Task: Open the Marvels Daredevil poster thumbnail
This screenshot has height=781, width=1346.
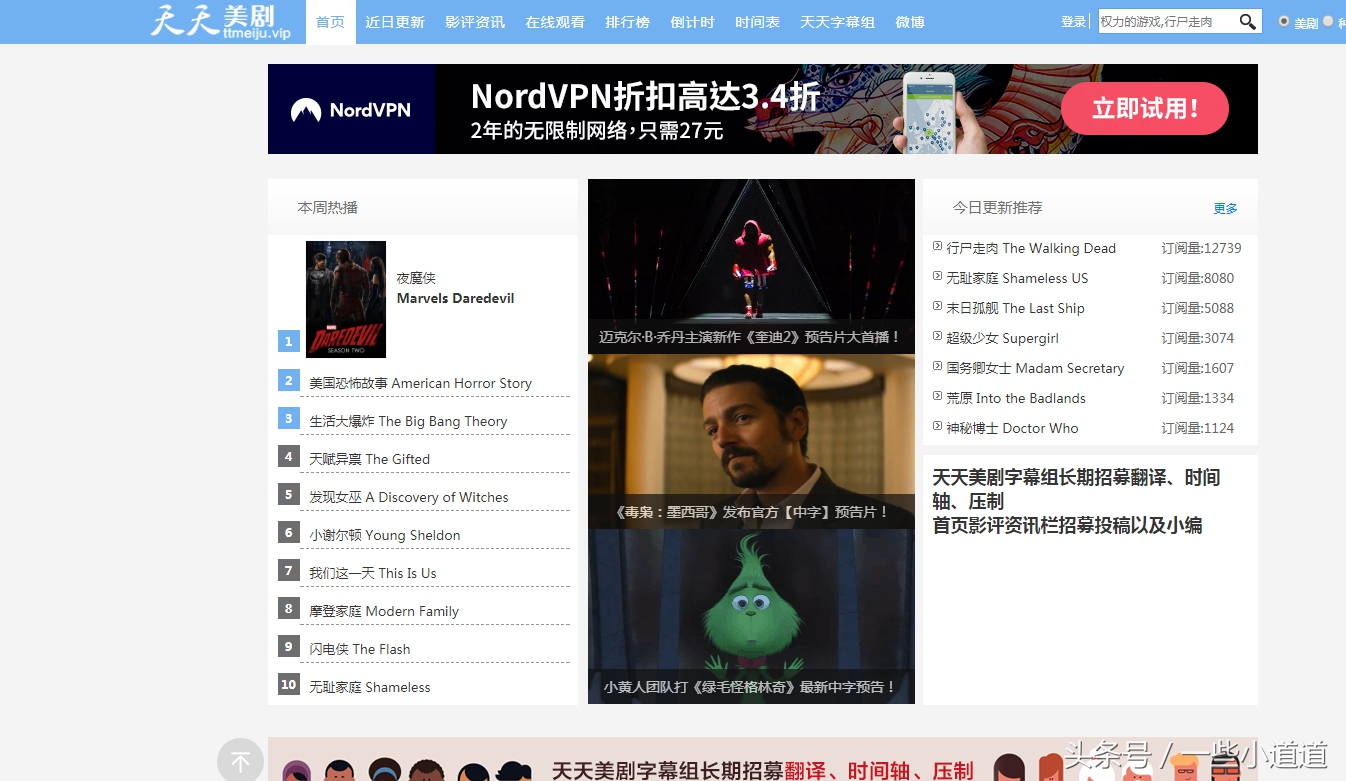Action: (x=346, y=299)
